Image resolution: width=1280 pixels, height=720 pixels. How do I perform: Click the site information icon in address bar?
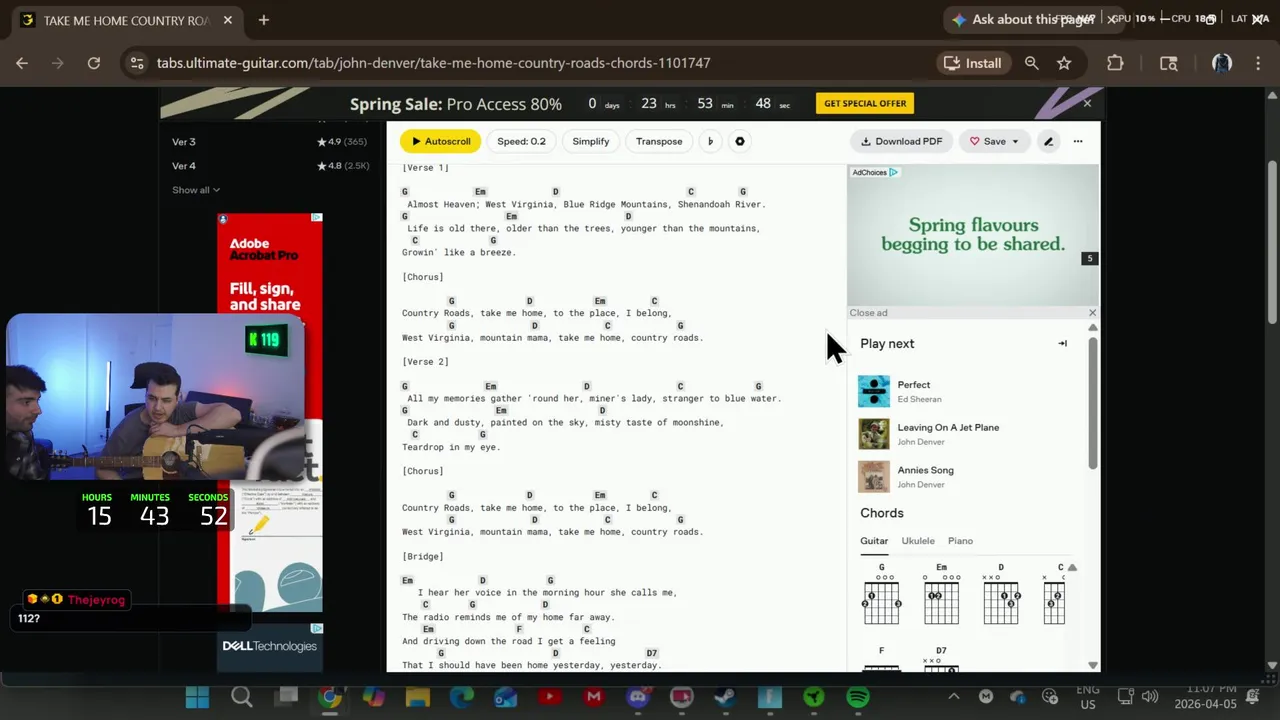[137, 63]
